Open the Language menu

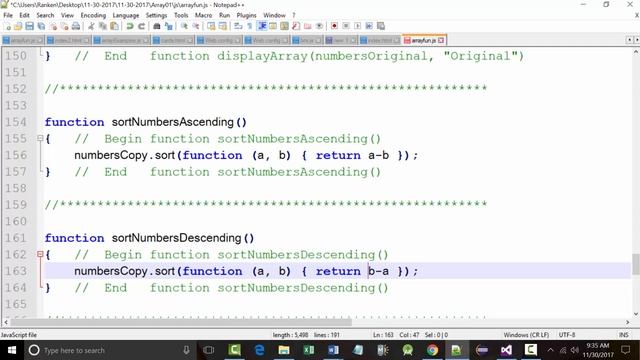[126, 15]
